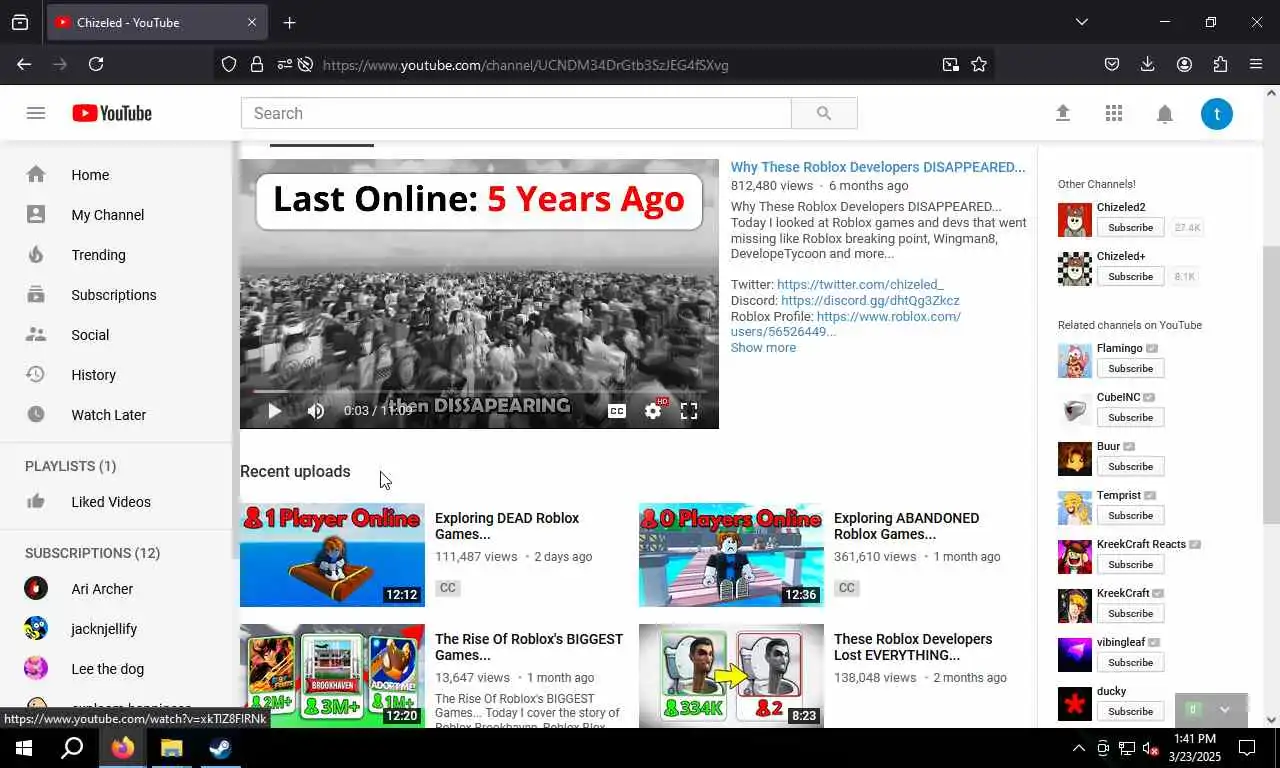Open the Flamingo channel avatar
Image resolution: width=1280 pixels, height=768 pixels.
coord(1075,360)
